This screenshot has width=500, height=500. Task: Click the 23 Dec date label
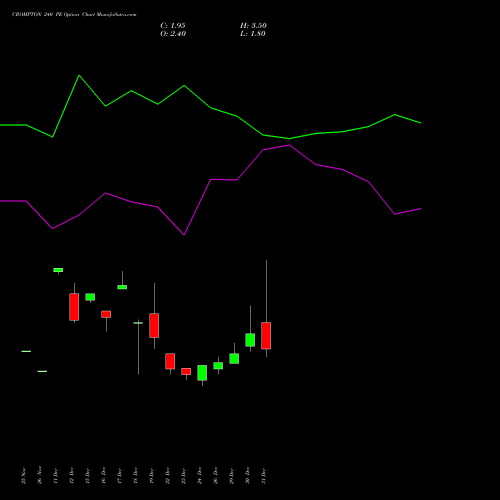[183, 476]
